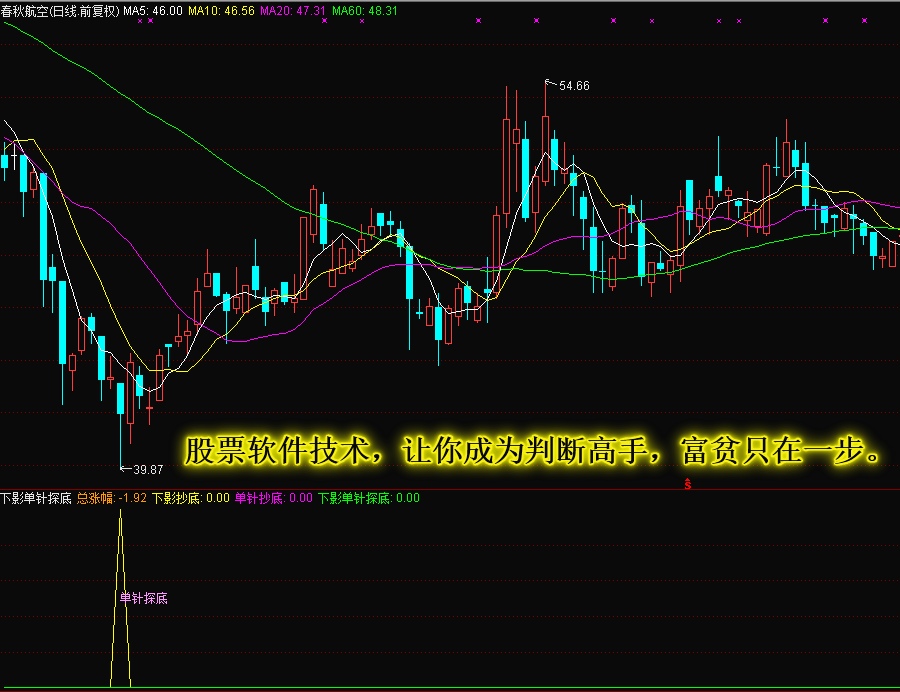Click the 39.87 low price marker

148,470
